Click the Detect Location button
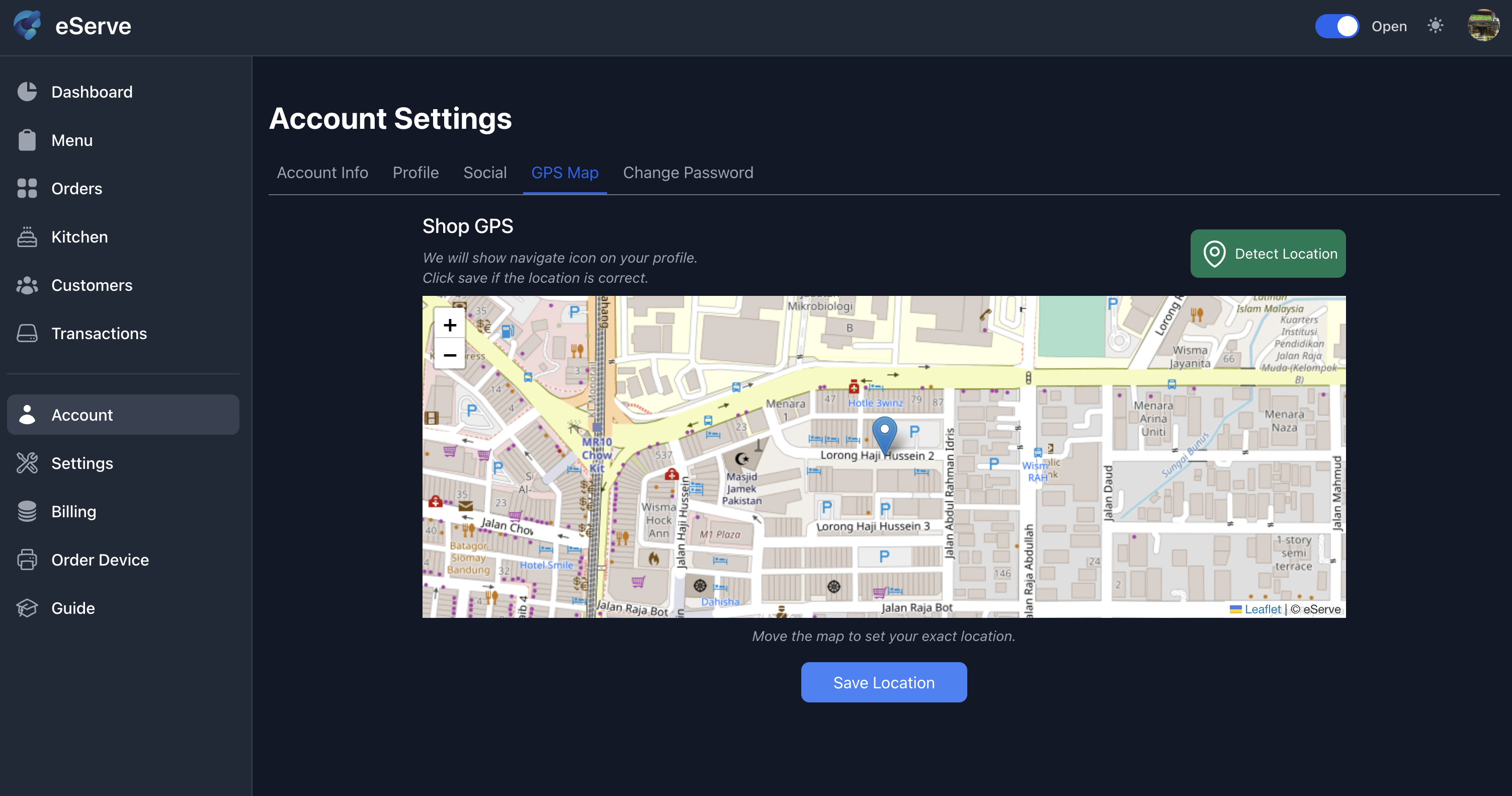1512x796 pixels. pos(1268,254)
